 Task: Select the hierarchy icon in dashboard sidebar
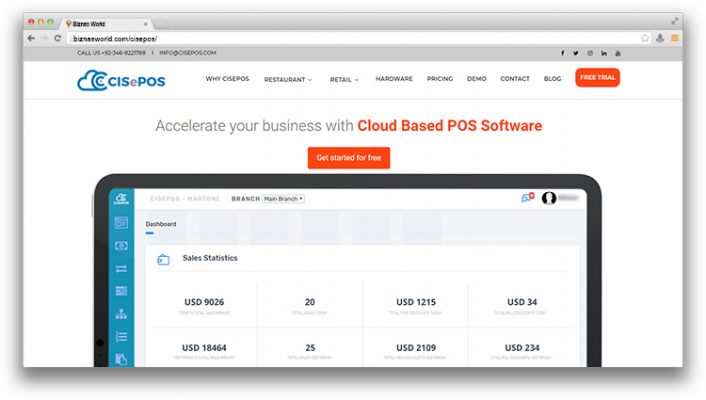(x=122, y=314)
